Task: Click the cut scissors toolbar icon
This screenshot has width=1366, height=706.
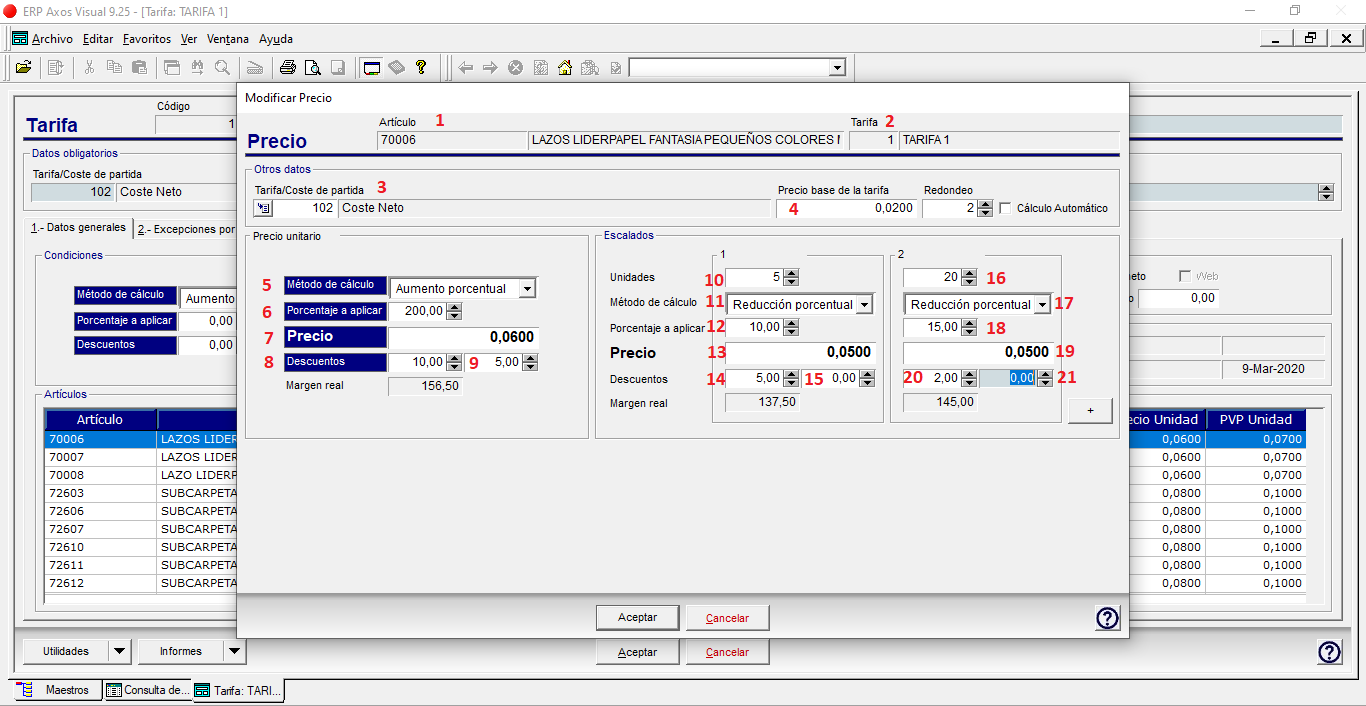Action: (x=89, y=68)
